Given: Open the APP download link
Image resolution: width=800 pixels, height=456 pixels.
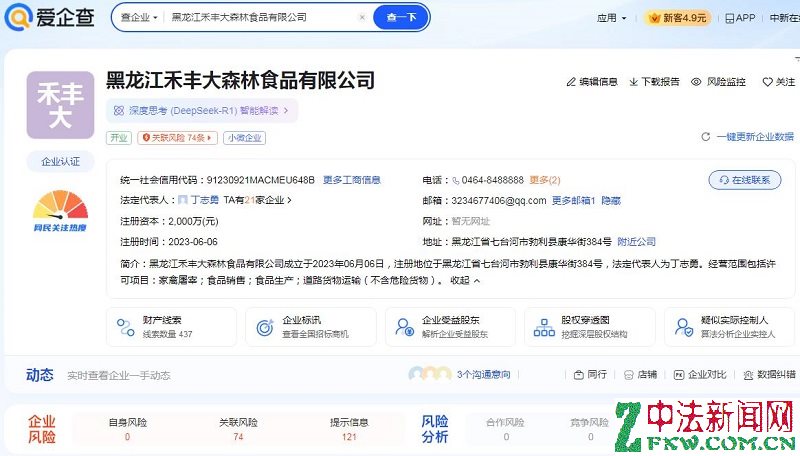Looking at the screenshot, I should tap(740, 18).
